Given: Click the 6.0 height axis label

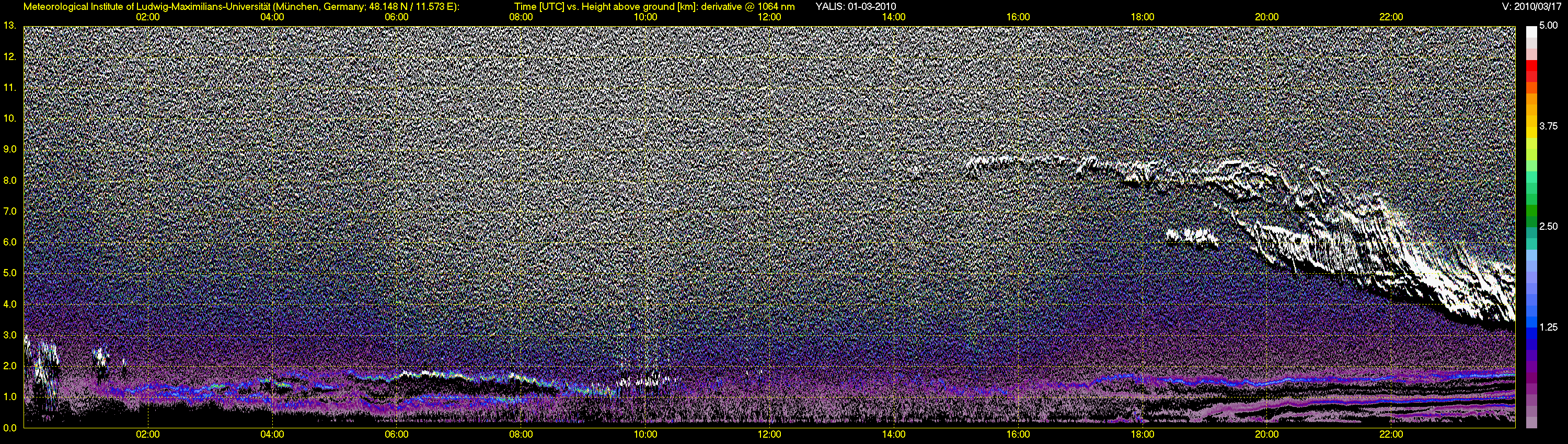Looking at the screenshot, I should (10, 242).
